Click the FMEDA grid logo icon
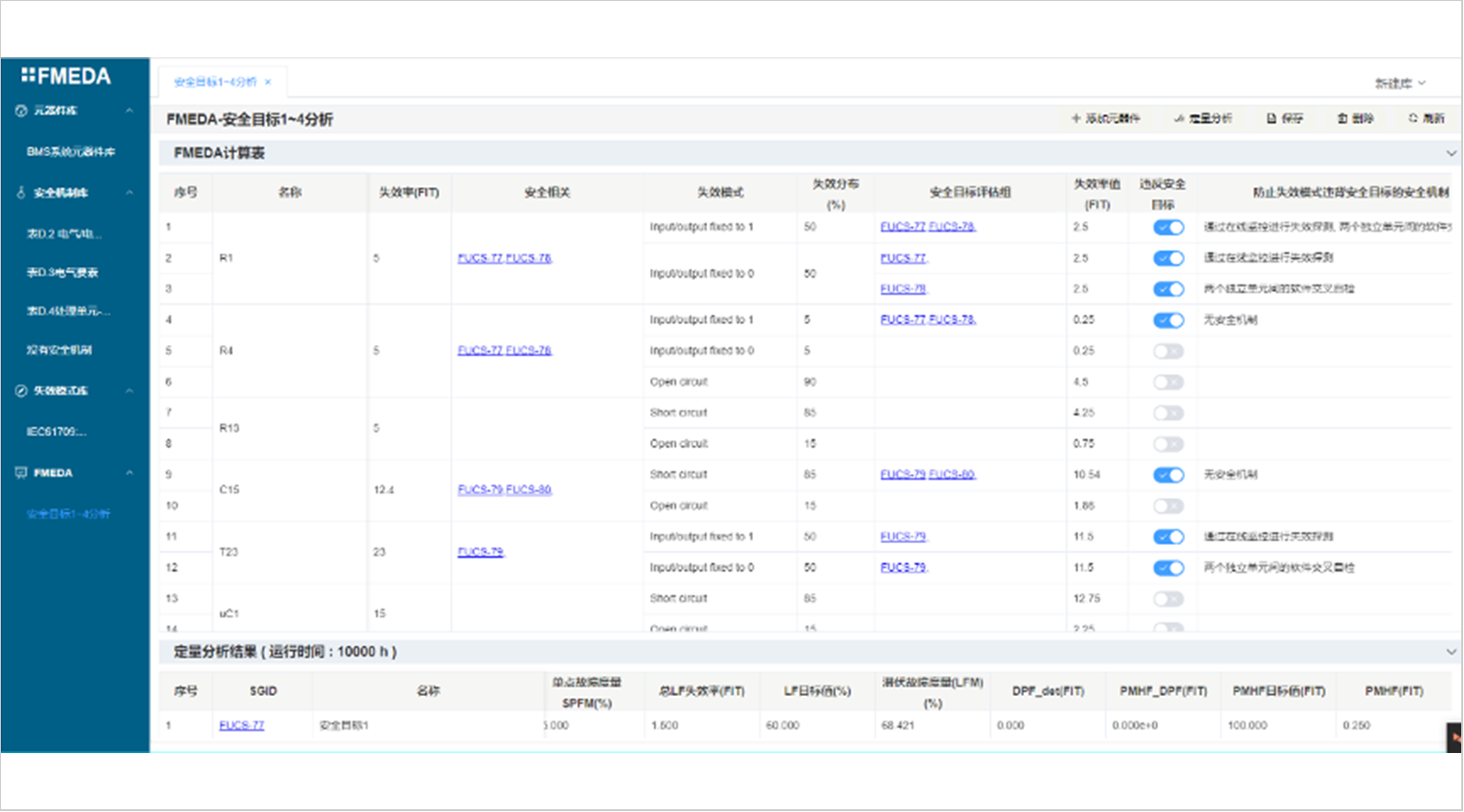 tap(28, 75)
